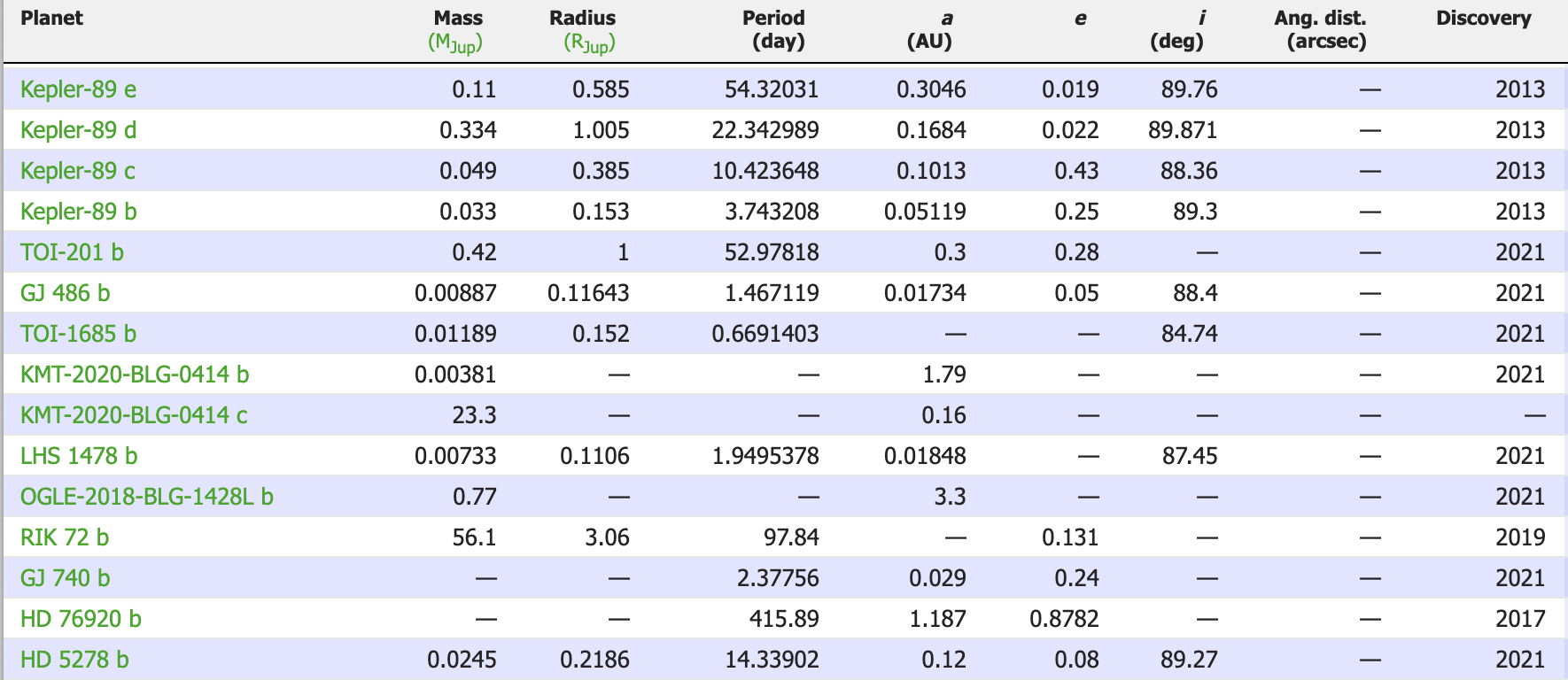Click the Planet column header
Image resolution: width=1568 pixels, height=680 pixels.
51,19
